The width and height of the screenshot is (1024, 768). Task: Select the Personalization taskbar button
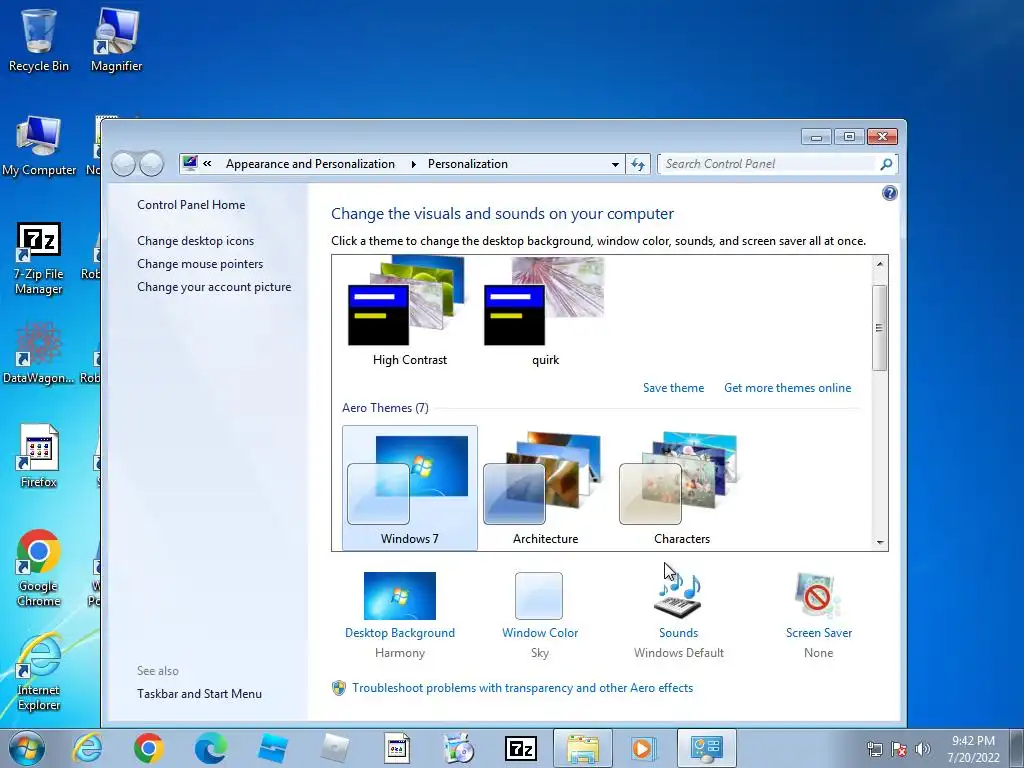706,748
